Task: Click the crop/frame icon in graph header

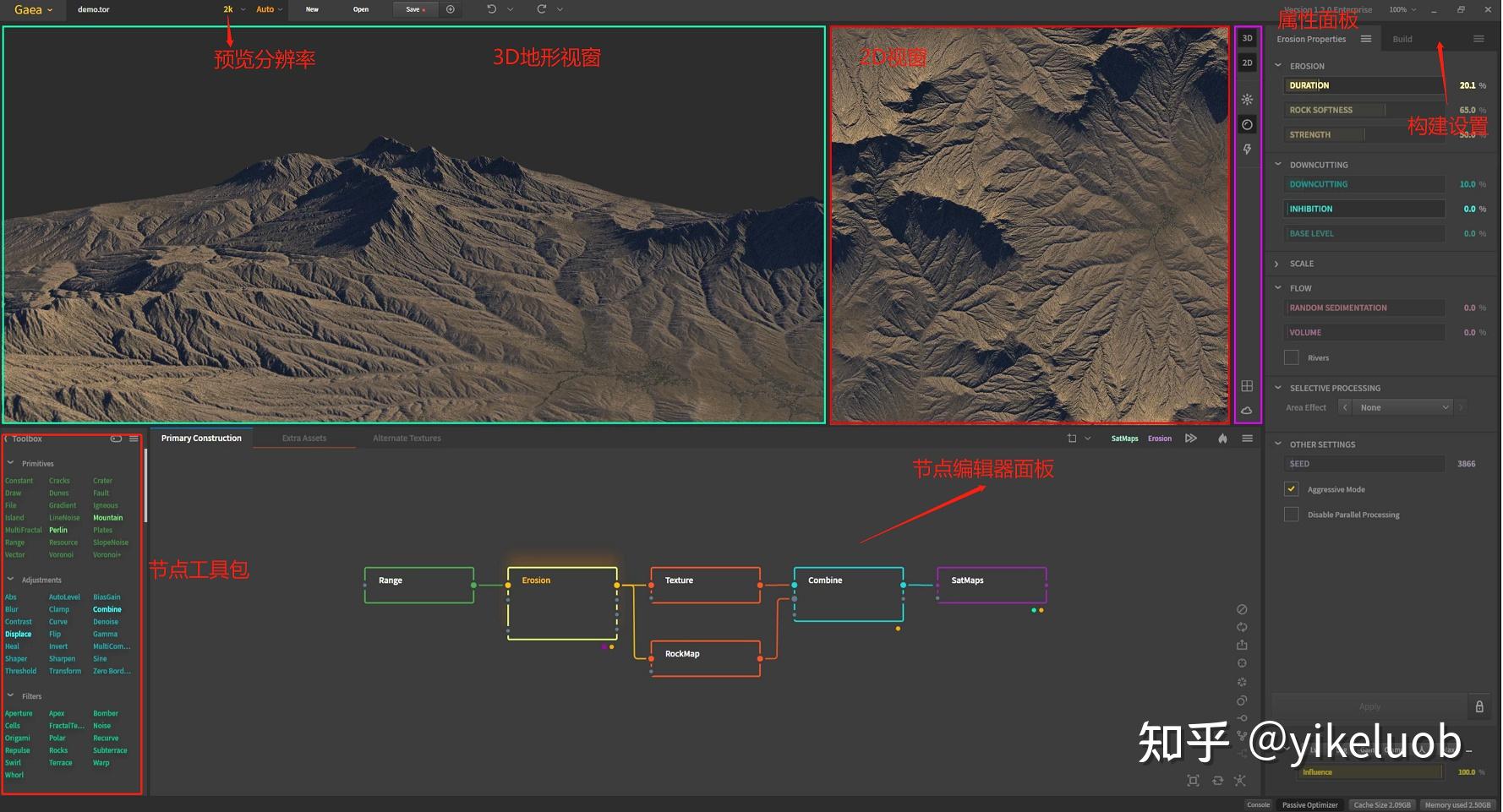Action: (x=1072, y=439)
